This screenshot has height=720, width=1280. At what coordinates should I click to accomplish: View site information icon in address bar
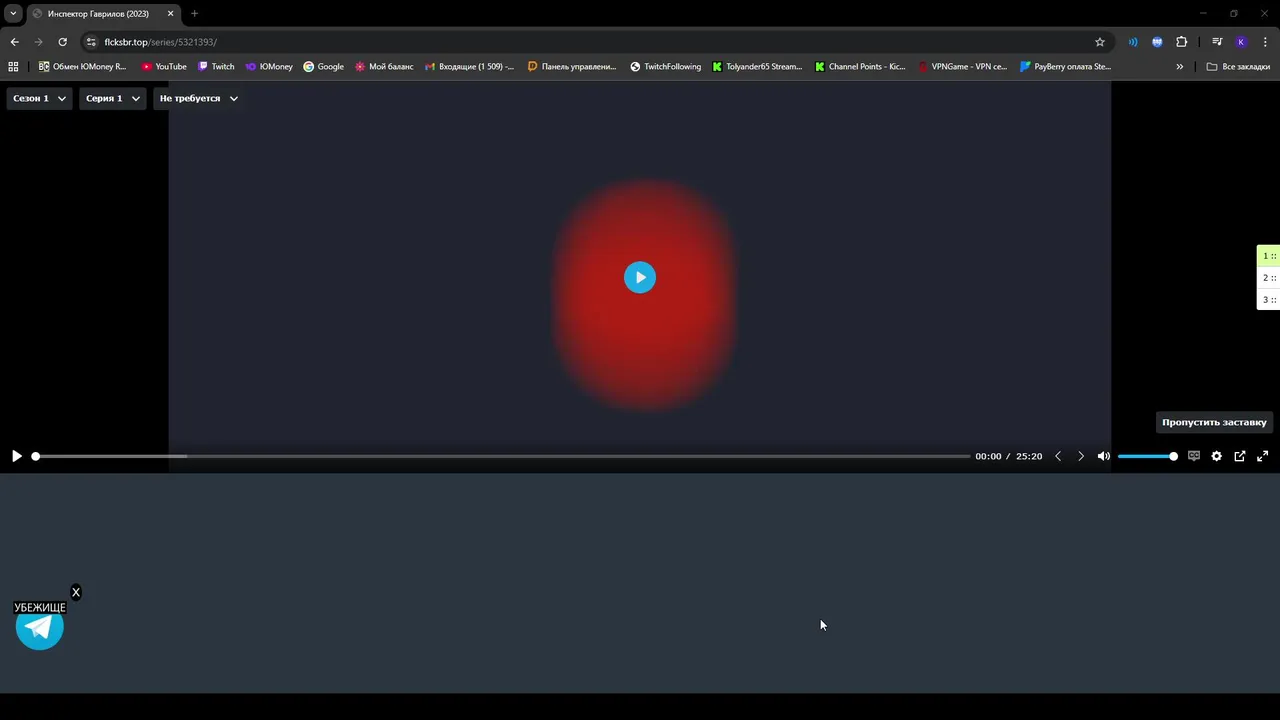tap(91, 42)
